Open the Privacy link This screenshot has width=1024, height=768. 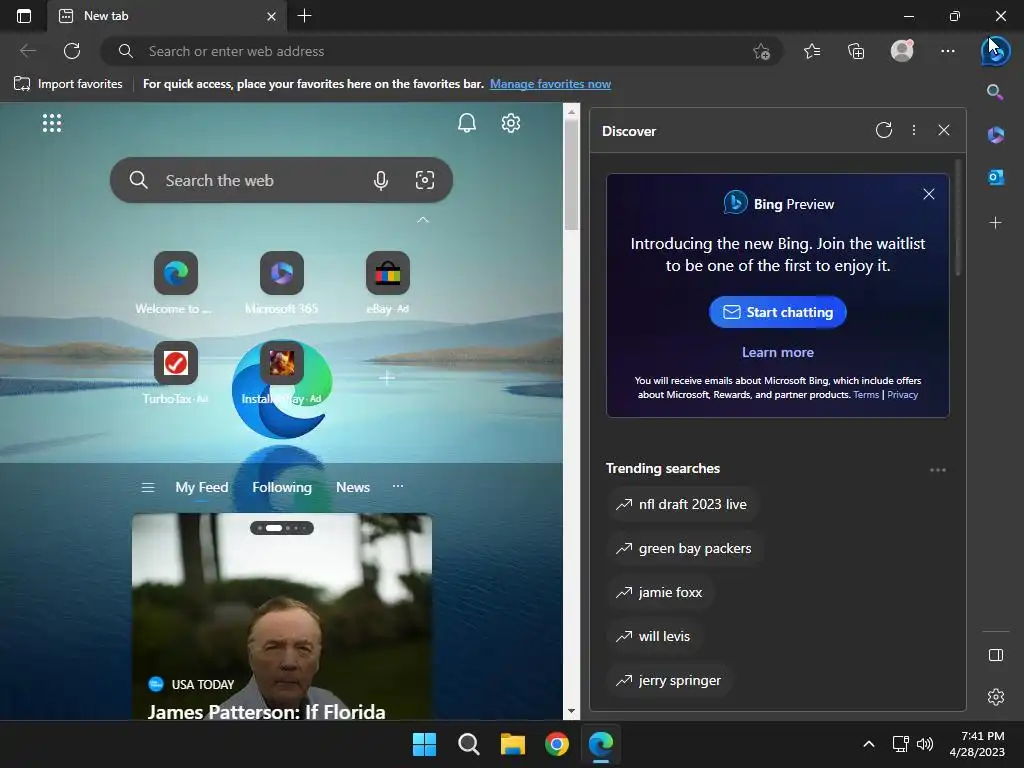click(903, 394)
